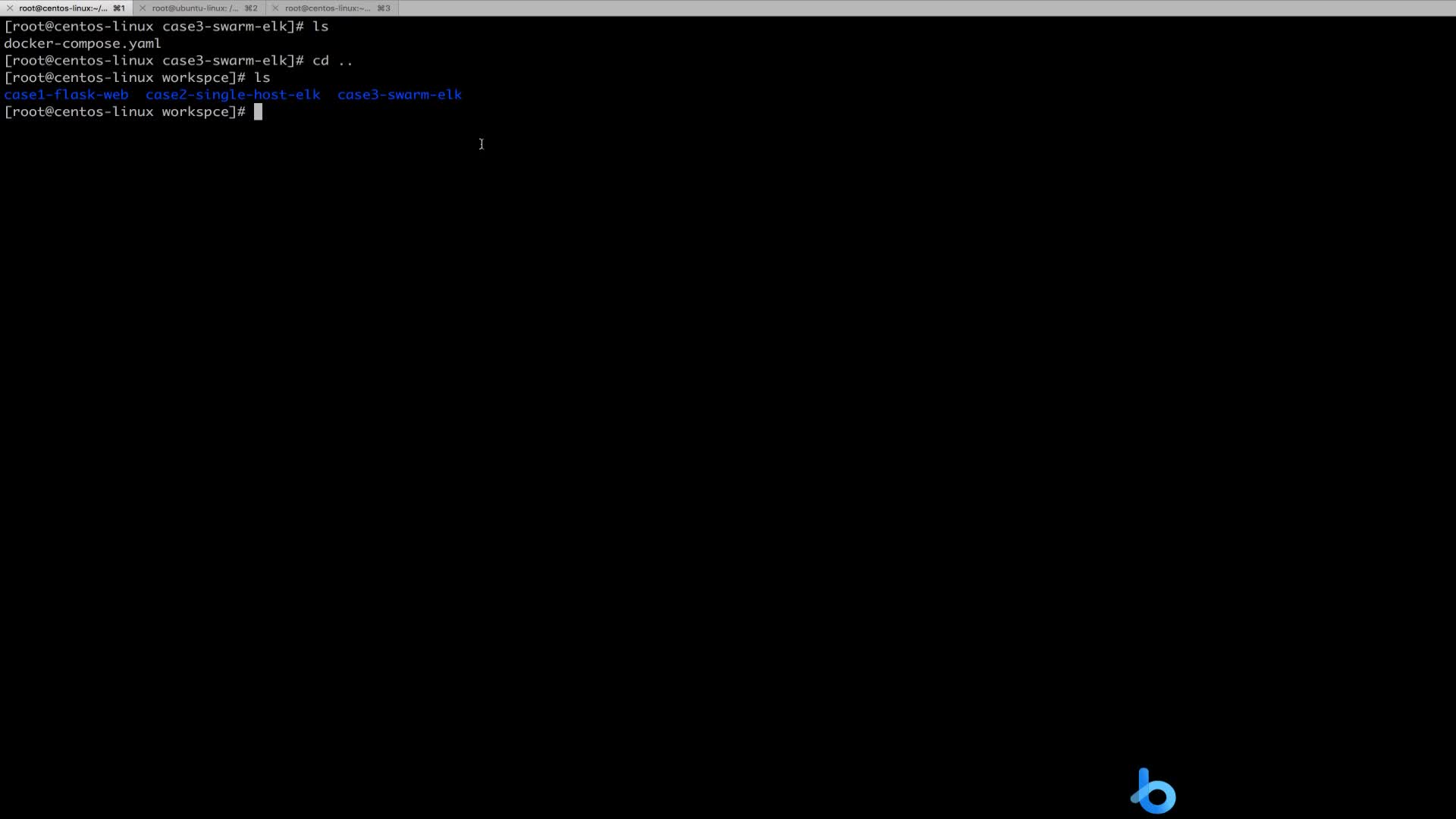Click the 'cd ..' command text
The height and width of the screenshot is (819, 1456).
click(x=333, y=61)
